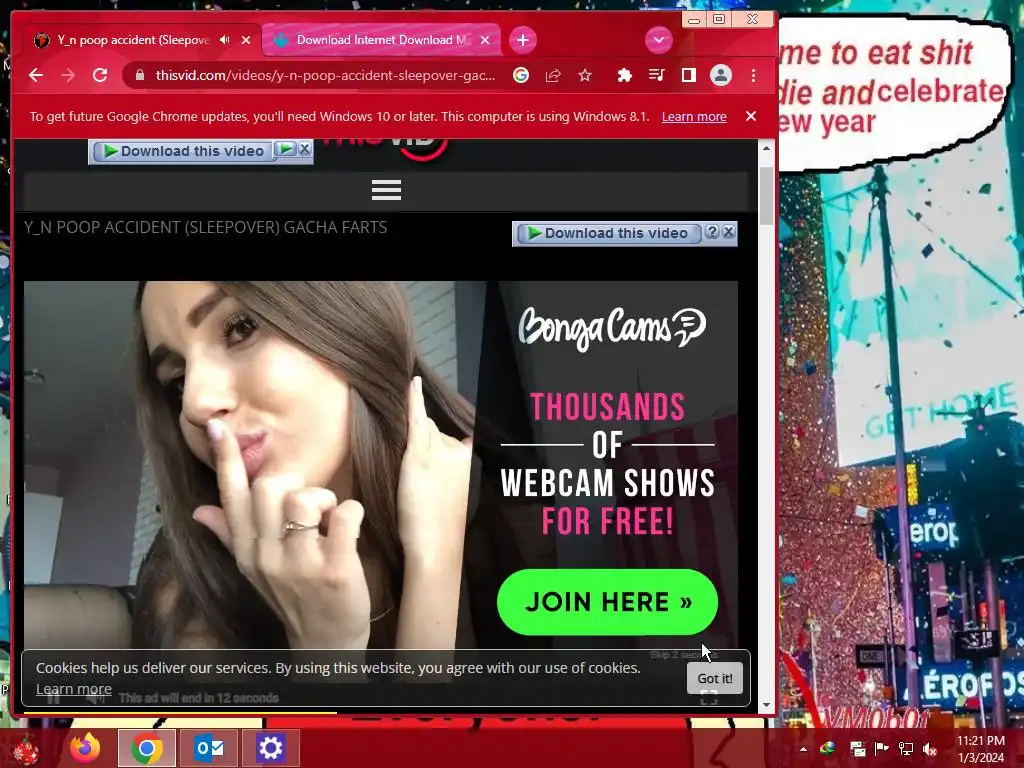
Task: Open the network tray icon
Action: coord(906,749)
